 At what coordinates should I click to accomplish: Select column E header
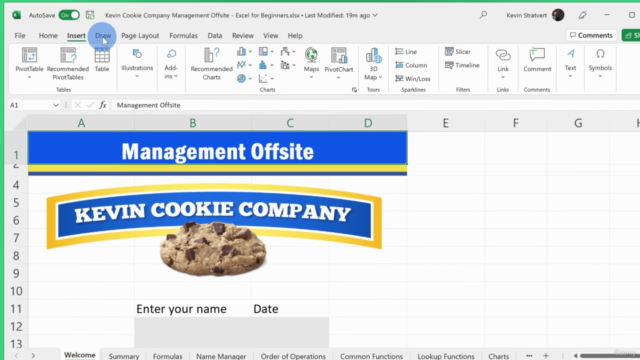point(445,123)
